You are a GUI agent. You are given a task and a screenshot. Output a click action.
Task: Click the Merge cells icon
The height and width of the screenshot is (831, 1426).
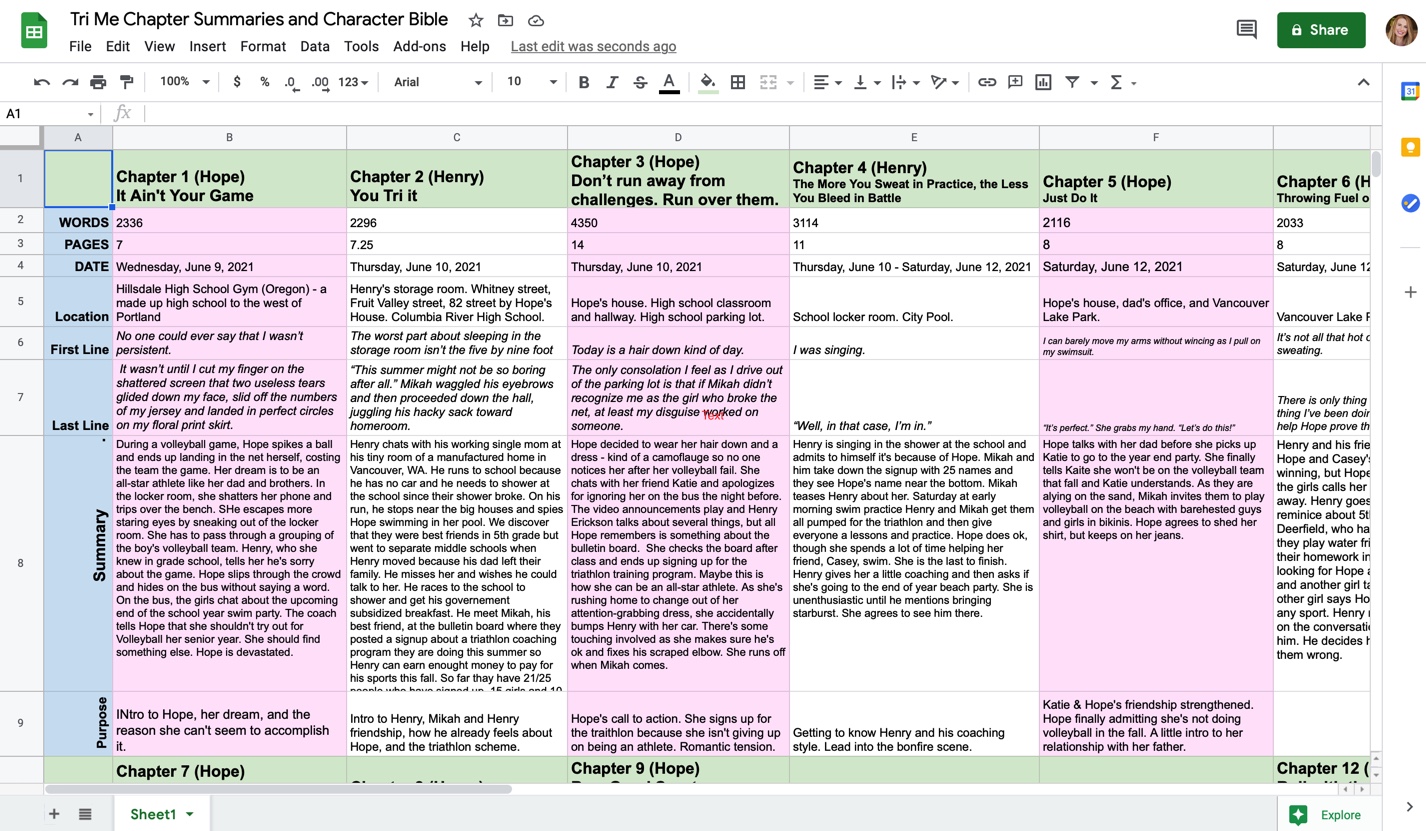[x=768, y=82]
